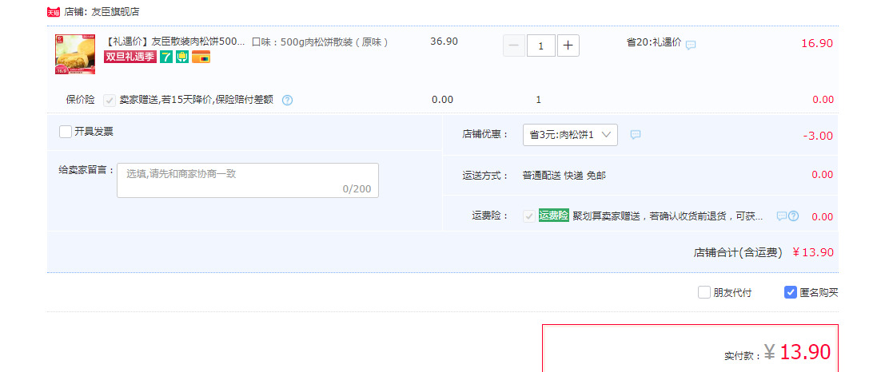Click the 聚划算卖家赠送 freight insurance description
Screen dimensions: 873x372
pyautogui.click(x=668, y=216)
